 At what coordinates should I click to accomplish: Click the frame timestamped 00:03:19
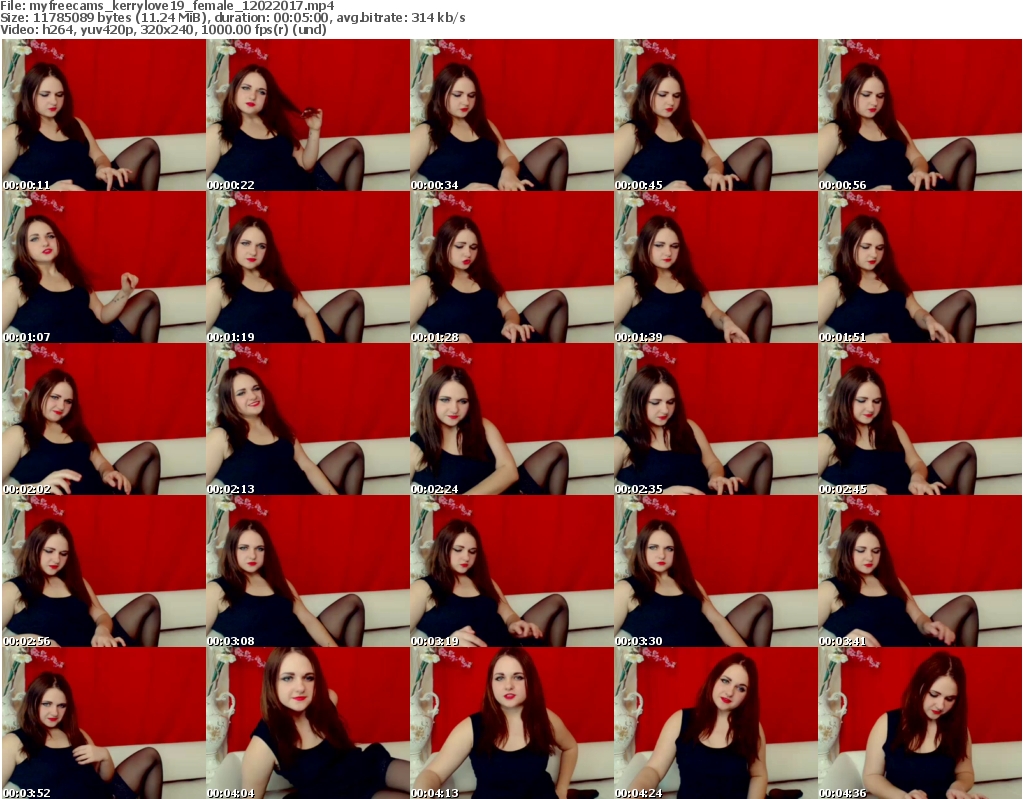[x=511, y=572]
